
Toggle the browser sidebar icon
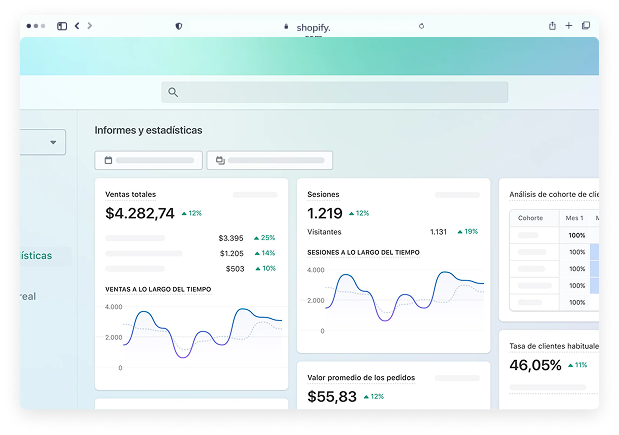pos(62,26)
